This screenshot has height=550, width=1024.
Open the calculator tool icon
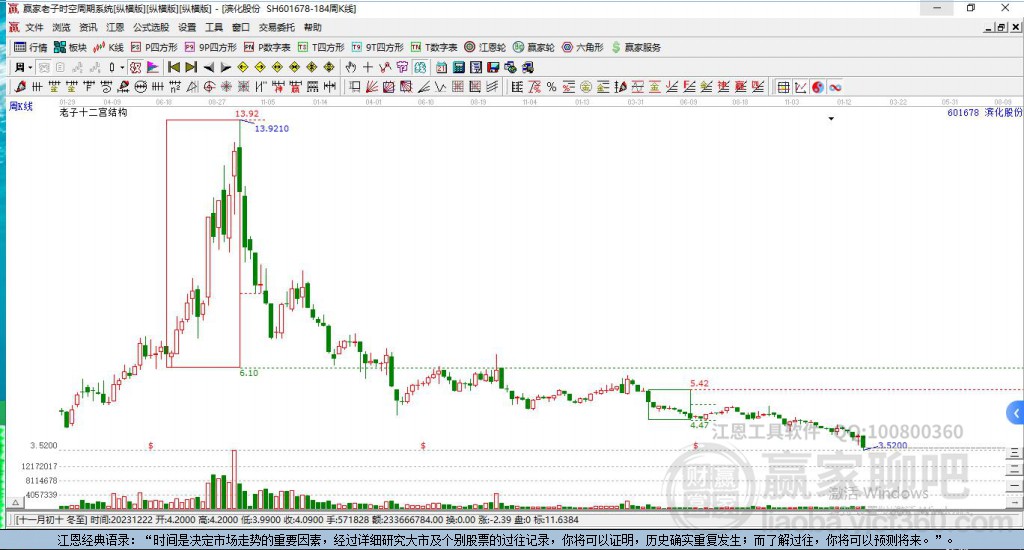(x=458, y=67)
